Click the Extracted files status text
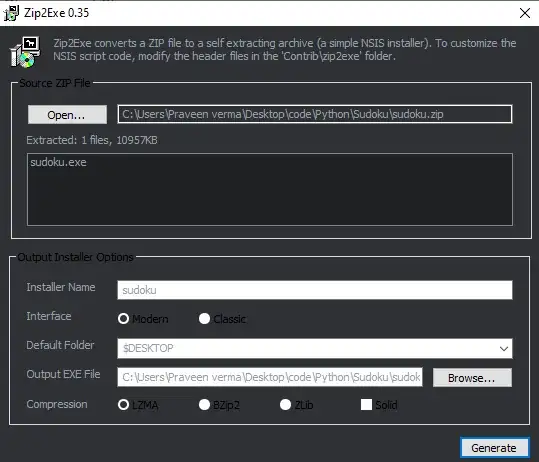 click(92, 140)
